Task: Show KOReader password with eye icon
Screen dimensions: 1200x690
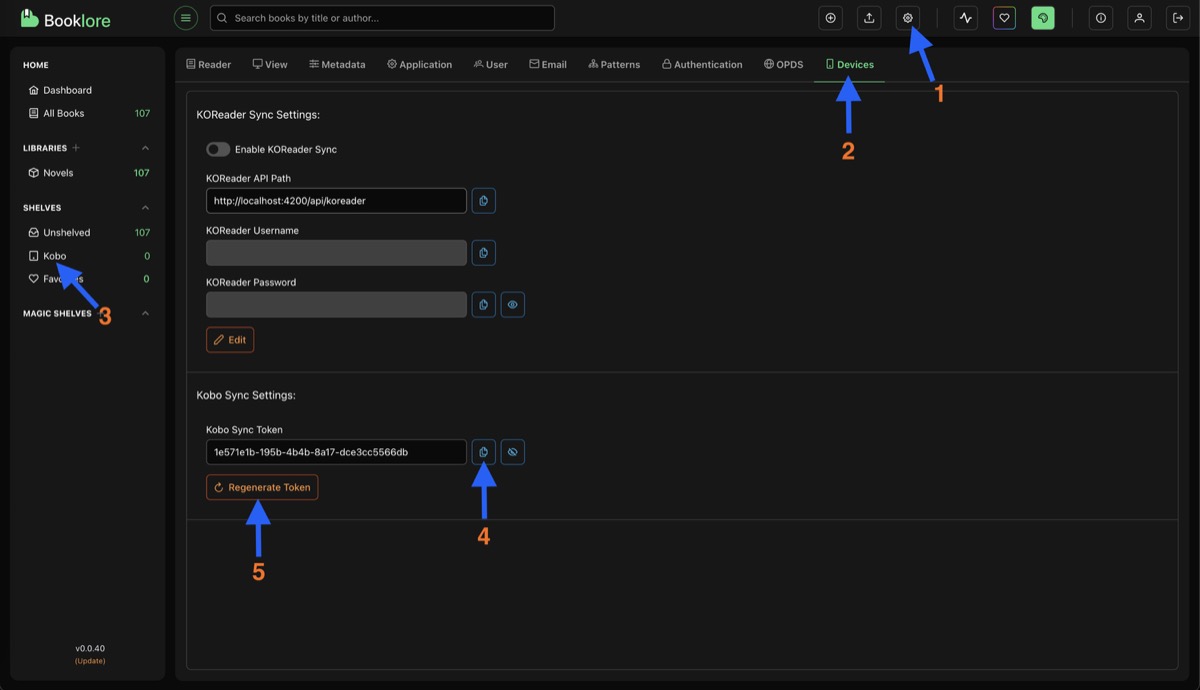Action: (512, 305)
